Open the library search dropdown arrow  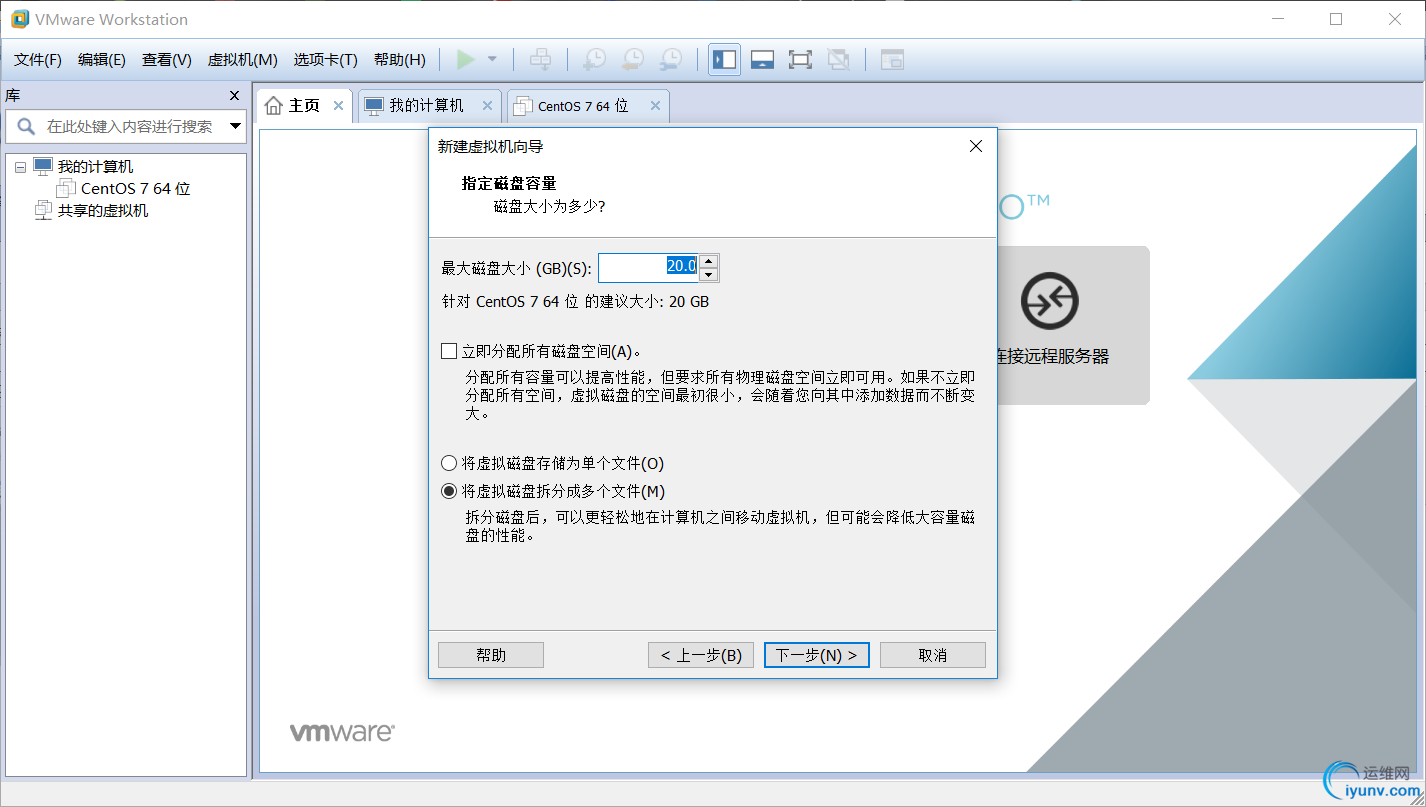pos(236,127)
